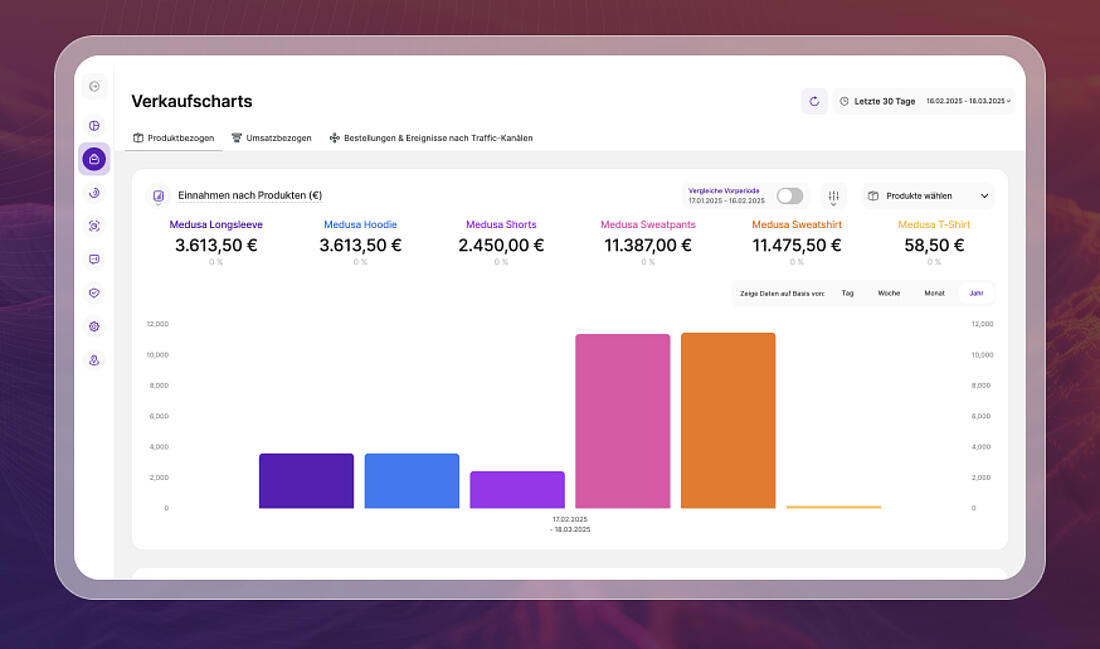Viewport: 1100px width, 649px height.
Task: Open the shield checkmark sidebar icon
Action: (x=94, y=293)
